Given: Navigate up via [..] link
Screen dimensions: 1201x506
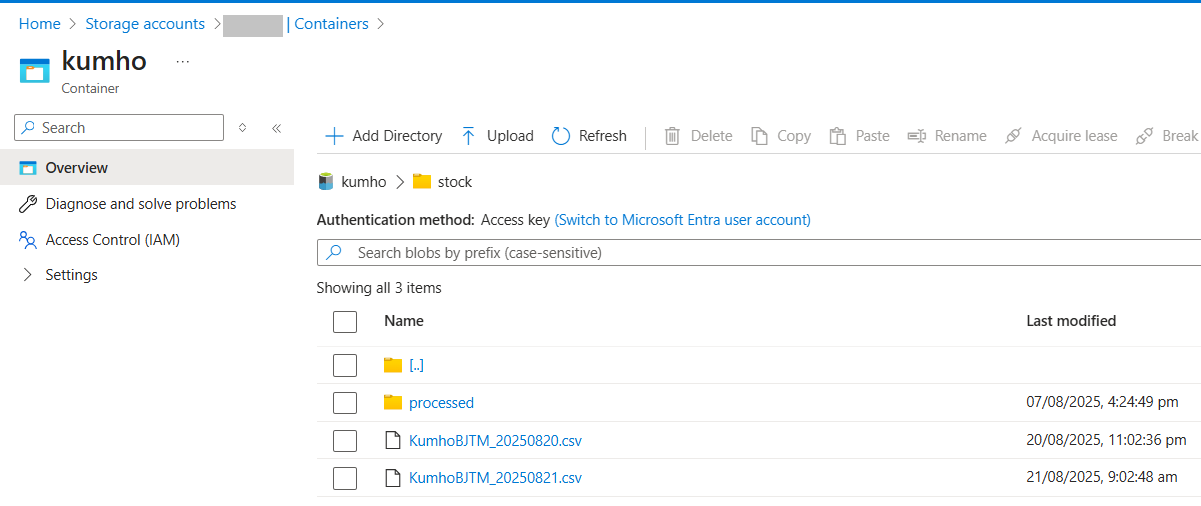Looking at the screenshot, I should (x=417, y=366).
